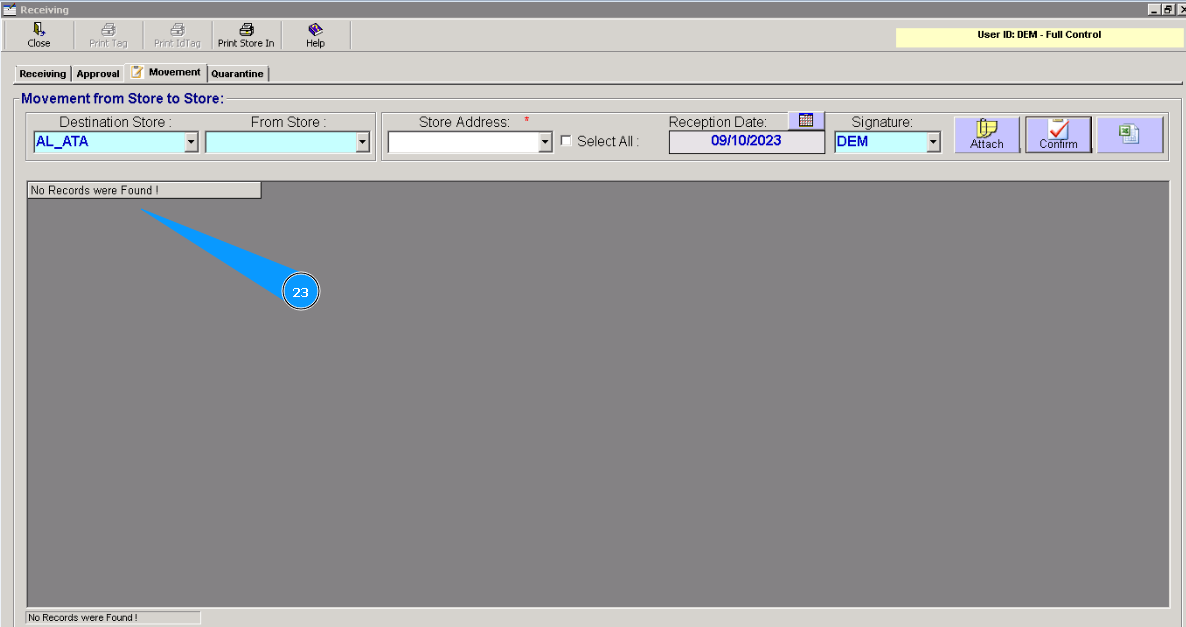Switch to the Receiving tab
Screen dimensions: 1186x627
click(42, 73)
